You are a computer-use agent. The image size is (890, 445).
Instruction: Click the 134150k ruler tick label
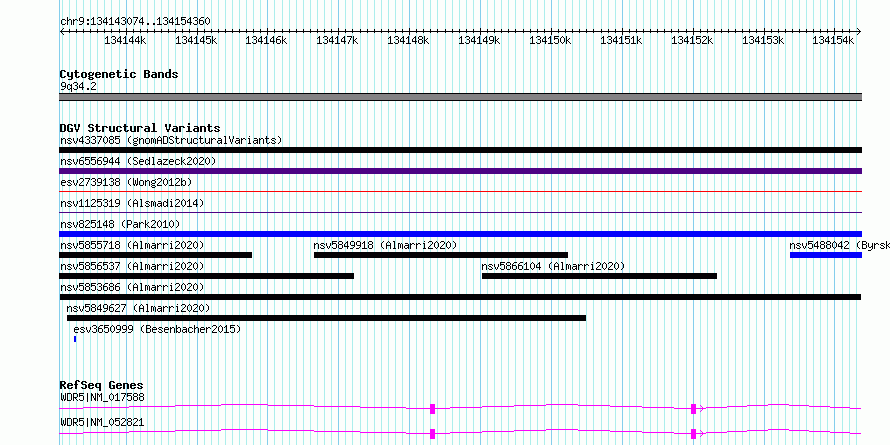(x=551, y=40)
